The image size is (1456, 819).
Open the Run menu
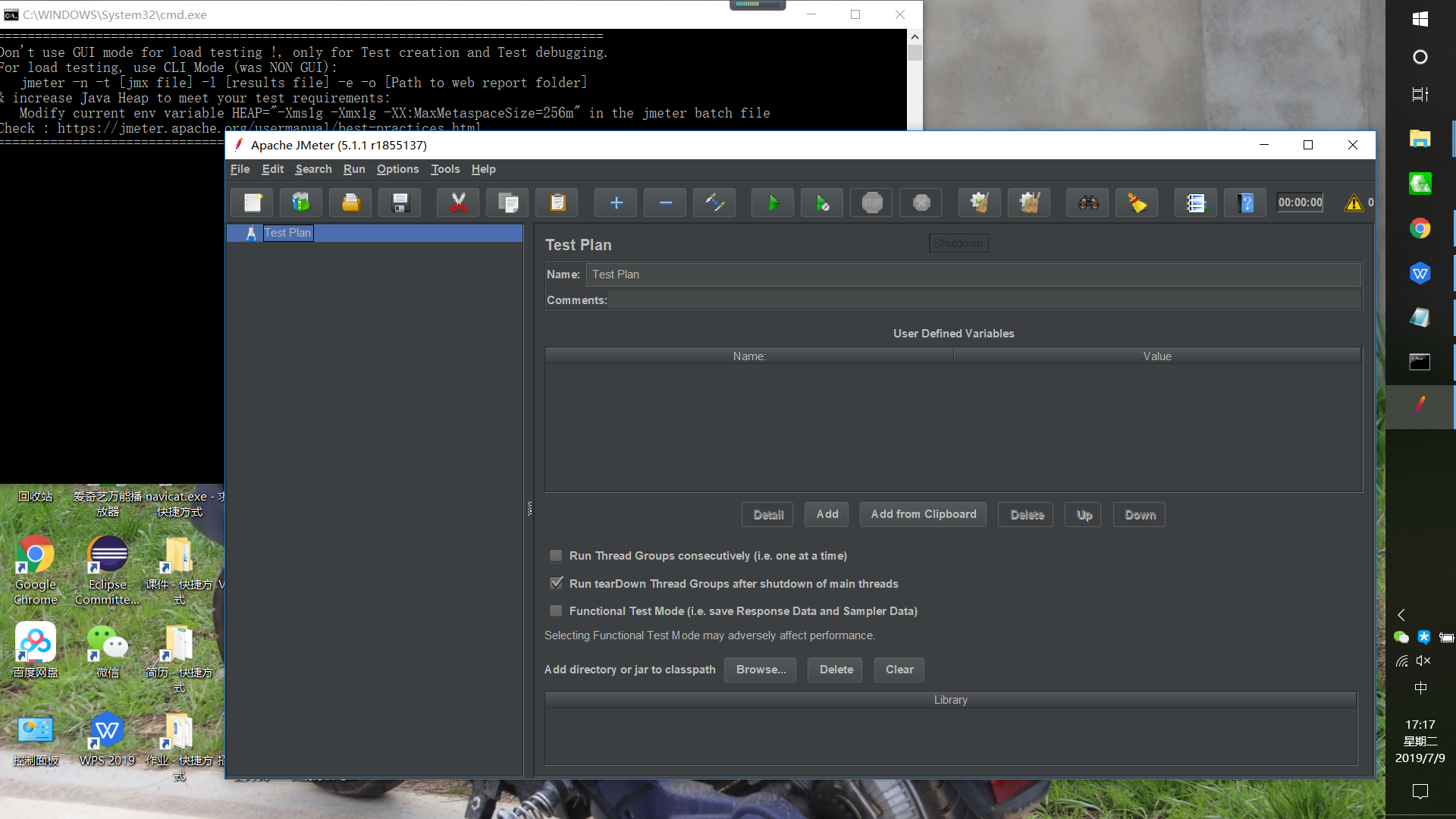coord(353,169)
